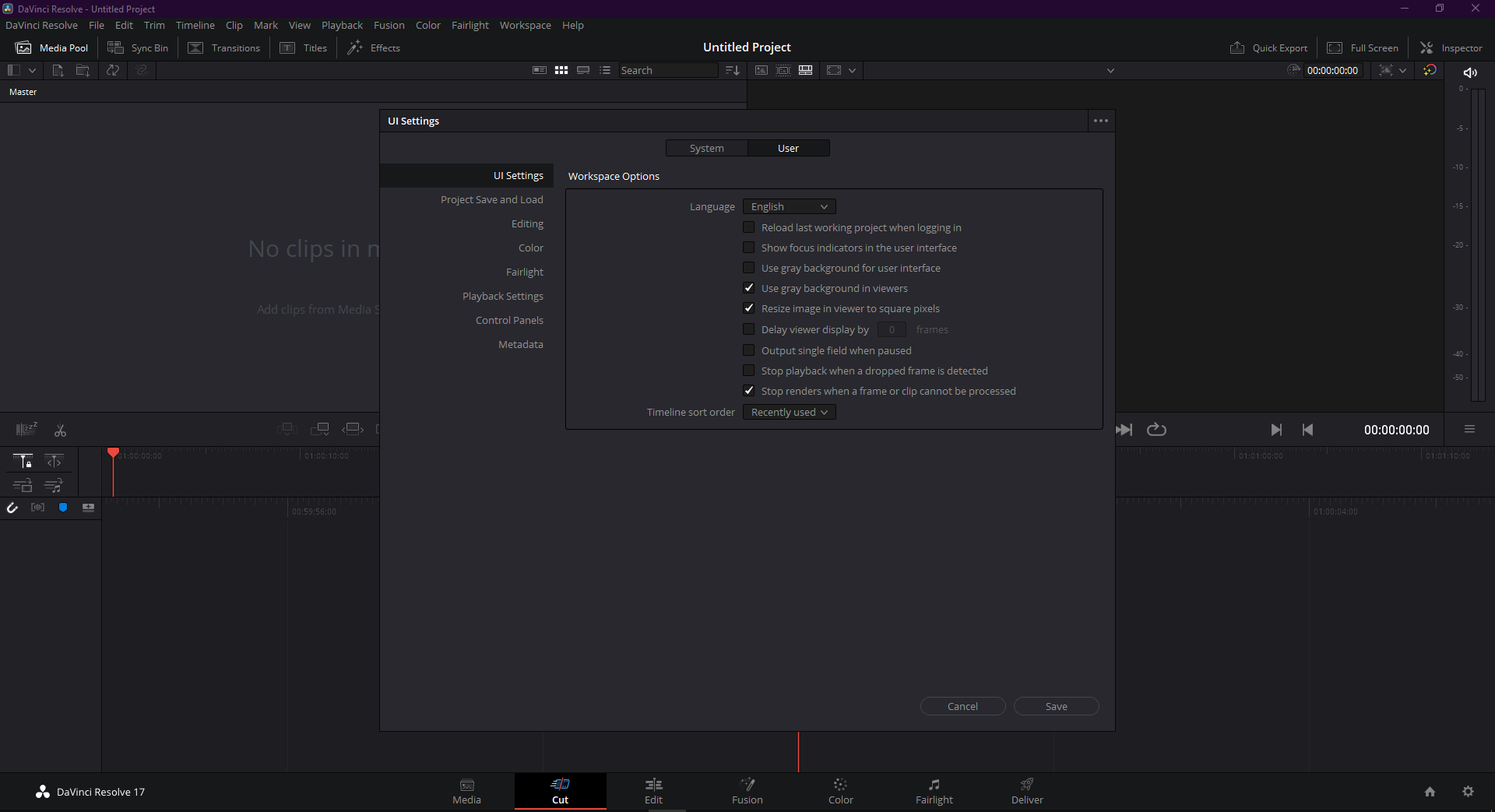The image size is (1495, 812).
Task: Uncheck Resize image in viewer to square pixels
Action: (749, 308)
